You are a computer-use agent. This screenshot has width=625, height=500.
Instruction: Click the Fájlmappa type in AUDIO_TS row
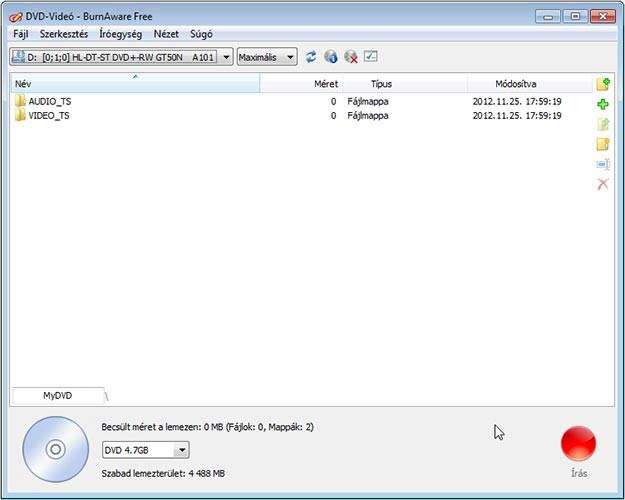pyautogui.click(x=368, y=101)
